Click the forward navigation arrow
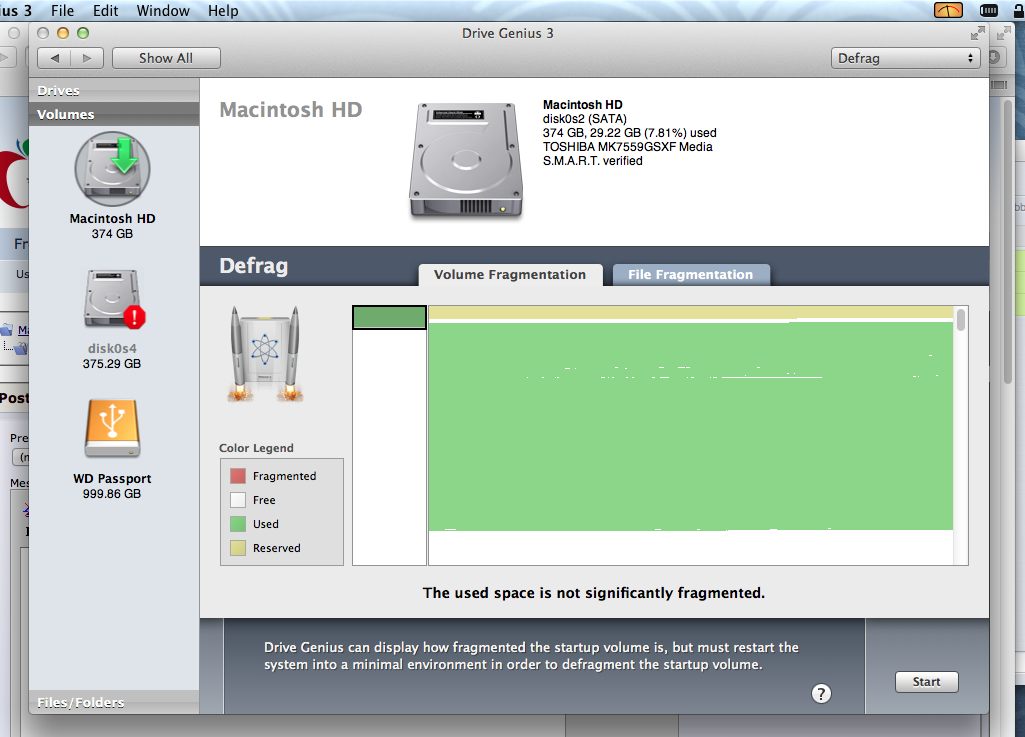Screen dimensions: 1025x737 (x=87, y=58)
